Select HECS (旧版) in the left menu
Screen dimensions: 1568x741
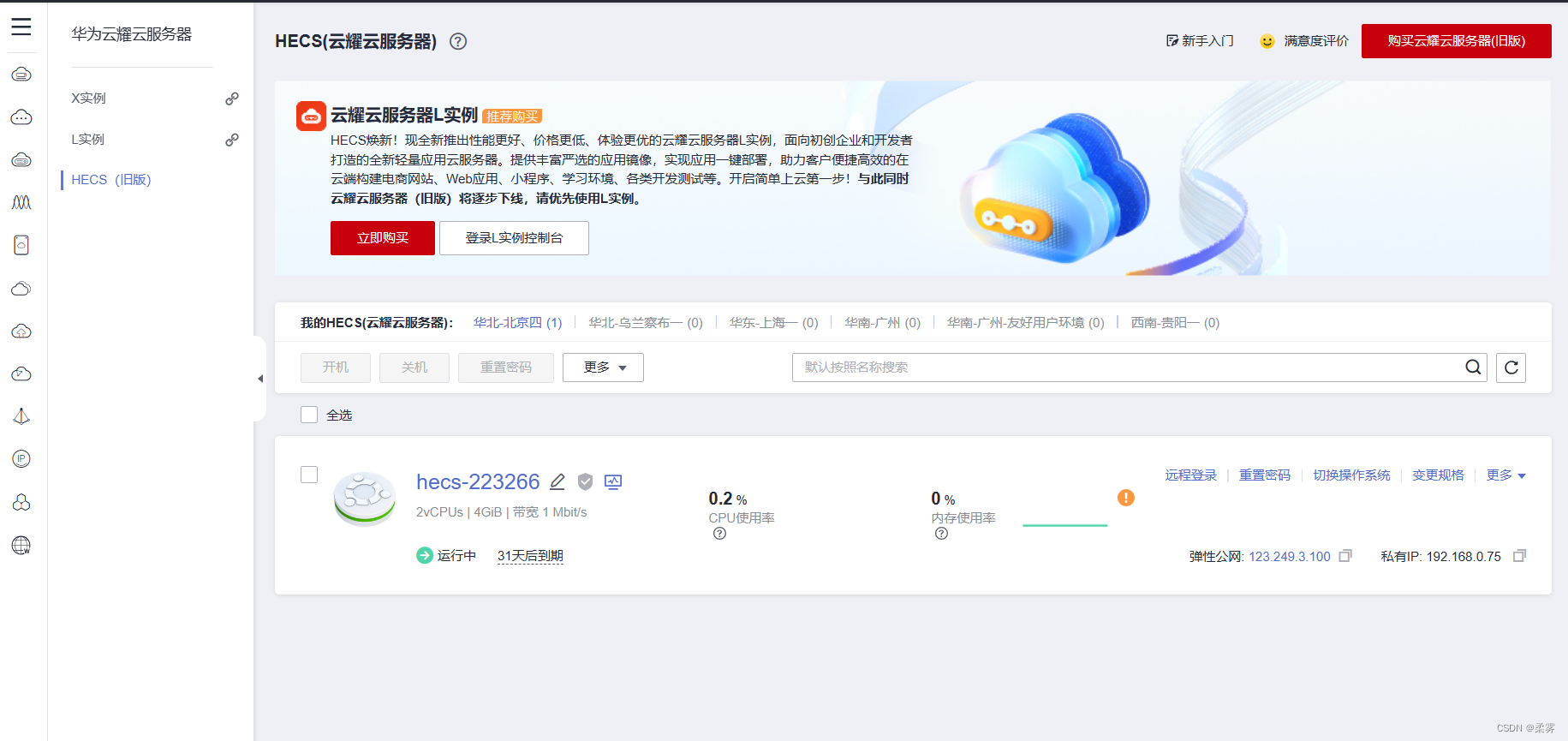tap(111, 180)
